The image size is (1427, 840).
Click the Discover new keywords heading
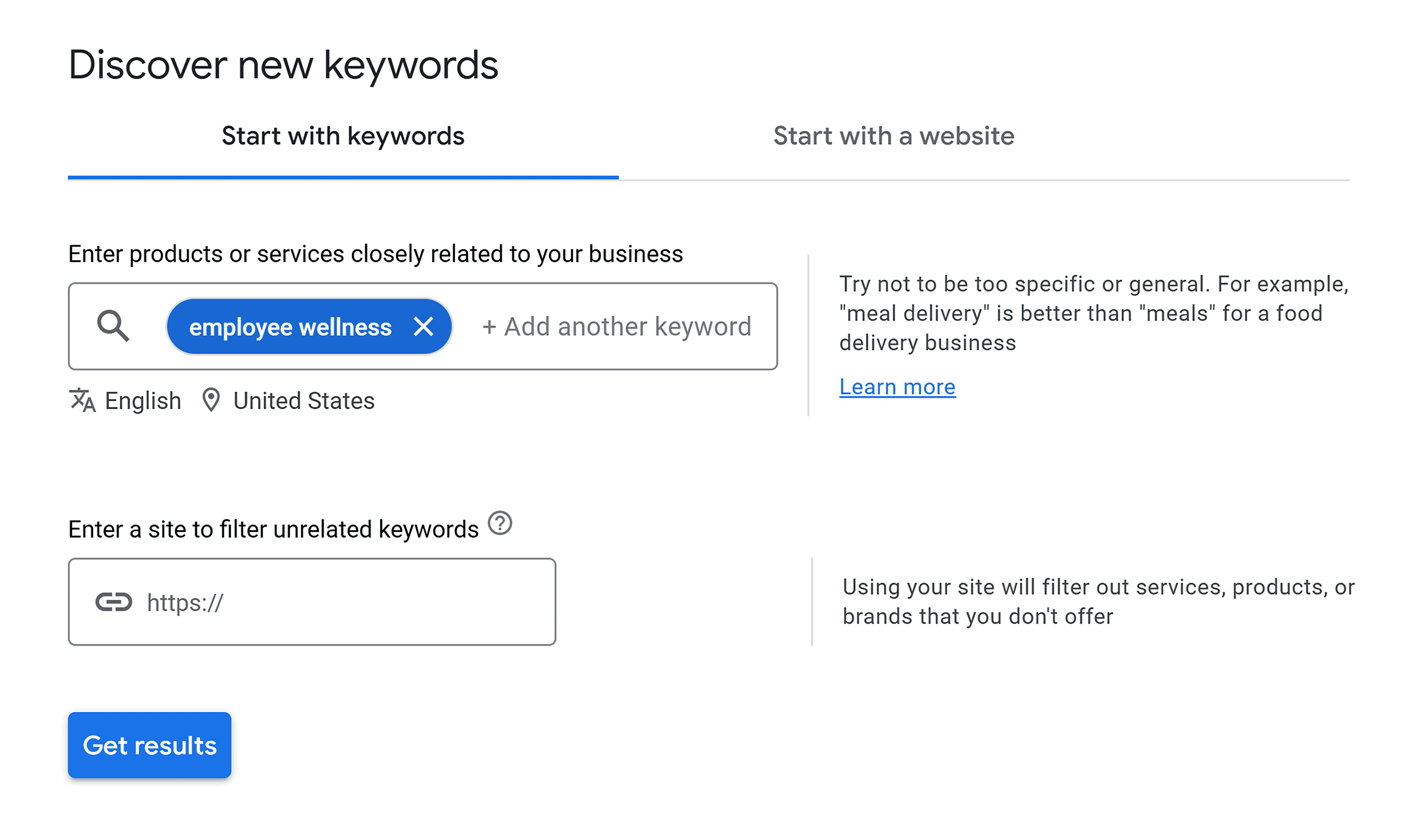tap(283, 65)
